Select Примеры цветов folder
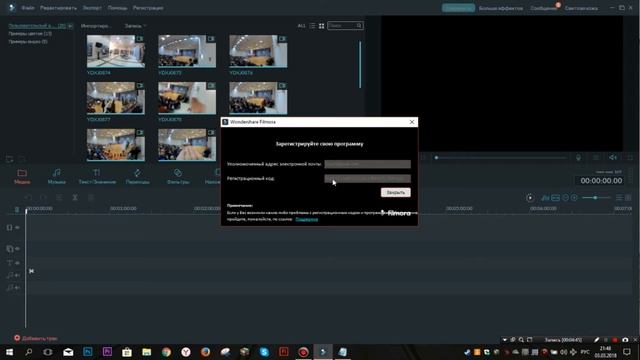 [x=30, y=33]
